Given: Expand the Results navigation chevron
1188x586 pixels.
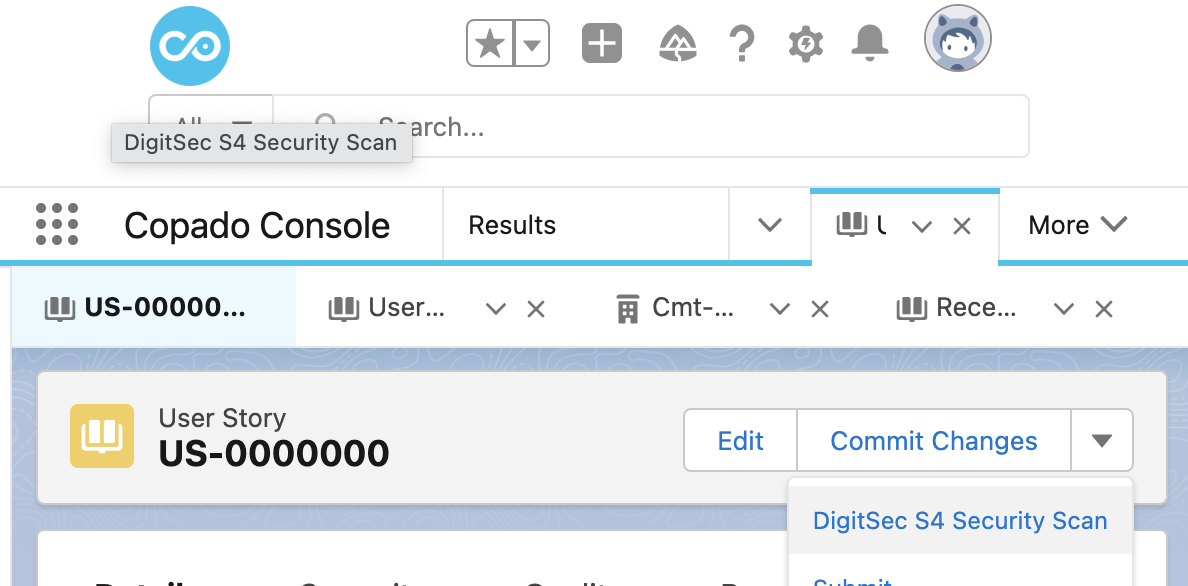Looking at the screenshot, I should coord(770,225).
